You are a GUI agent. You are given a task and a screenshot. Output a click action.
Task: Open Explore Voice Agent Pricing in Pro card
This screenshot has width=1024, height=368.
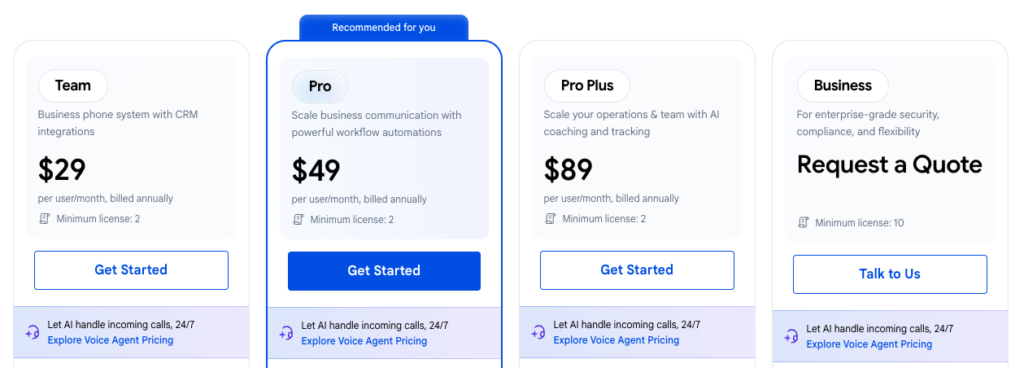[364, 341]
